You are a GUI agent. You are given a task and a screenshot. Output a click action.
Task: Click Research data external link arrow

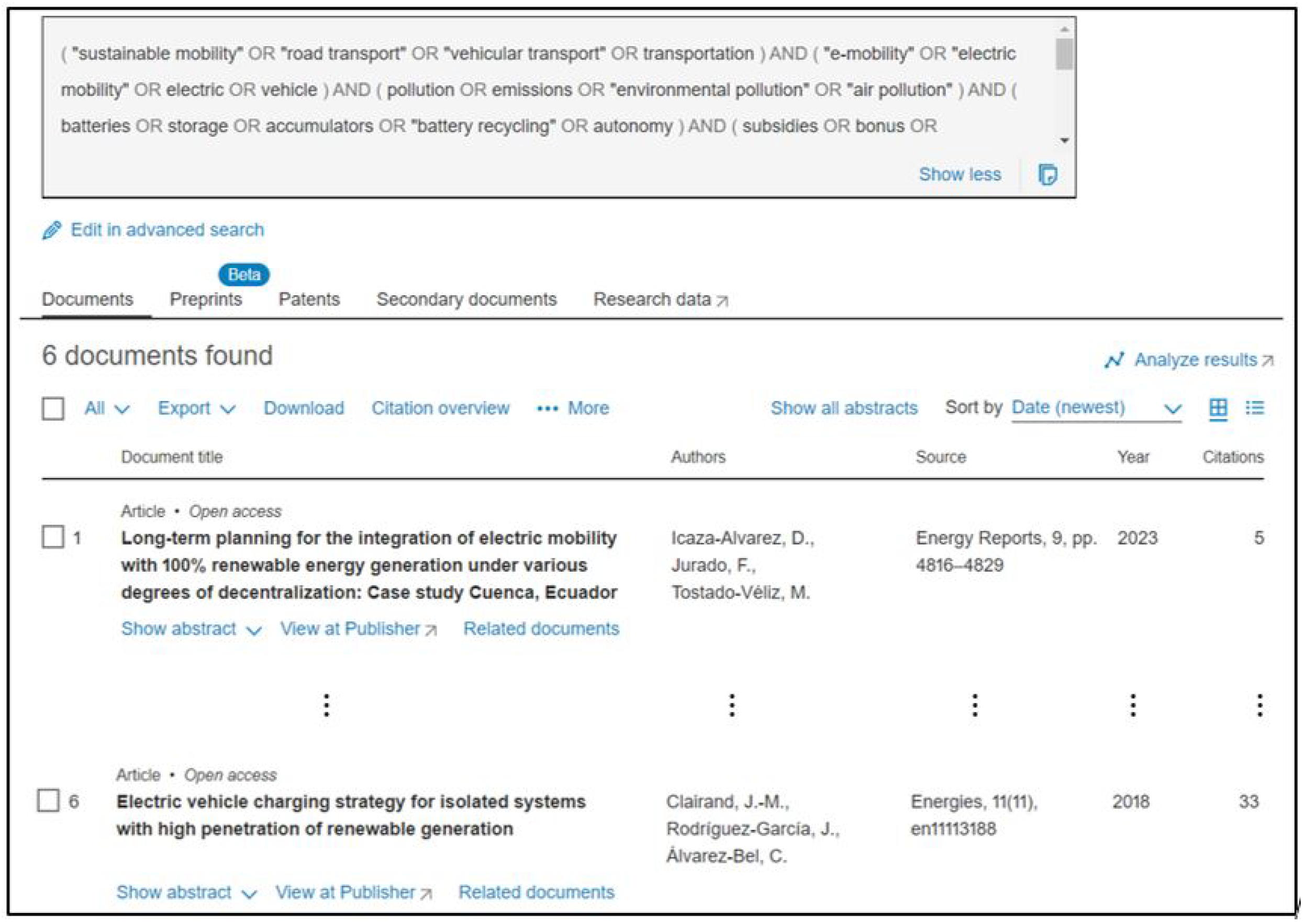[722, 301]
